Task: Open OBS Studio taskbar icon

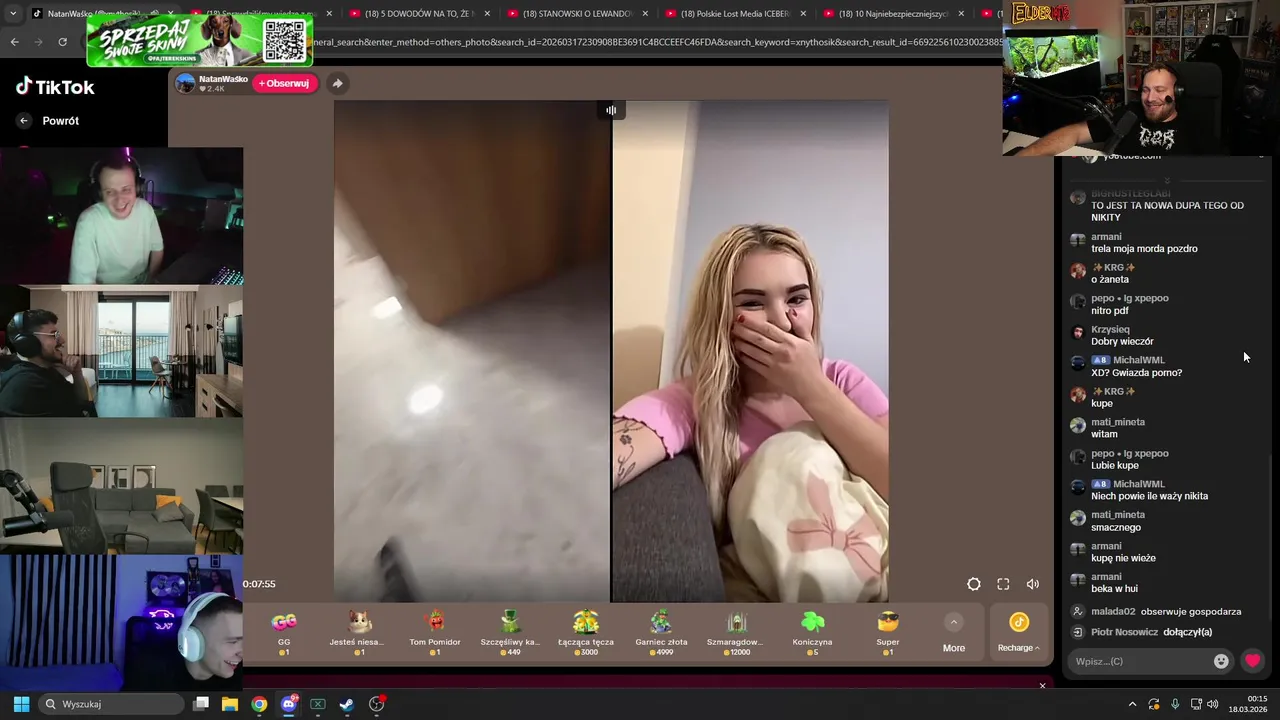Action: [377, 704]
